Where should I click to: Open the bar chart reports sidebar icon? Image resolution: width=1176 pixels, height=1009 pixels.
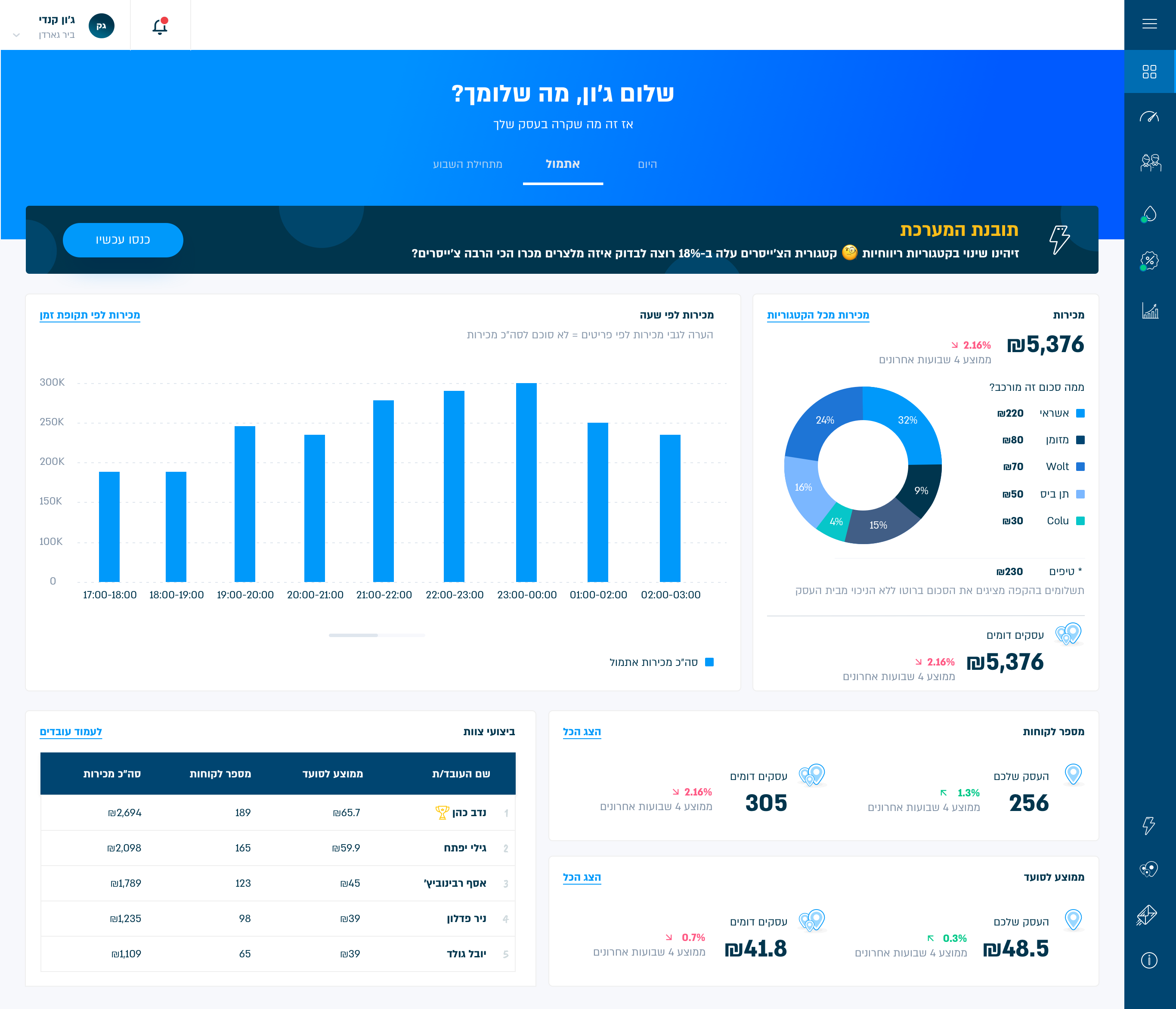(x=1150, y=310)
